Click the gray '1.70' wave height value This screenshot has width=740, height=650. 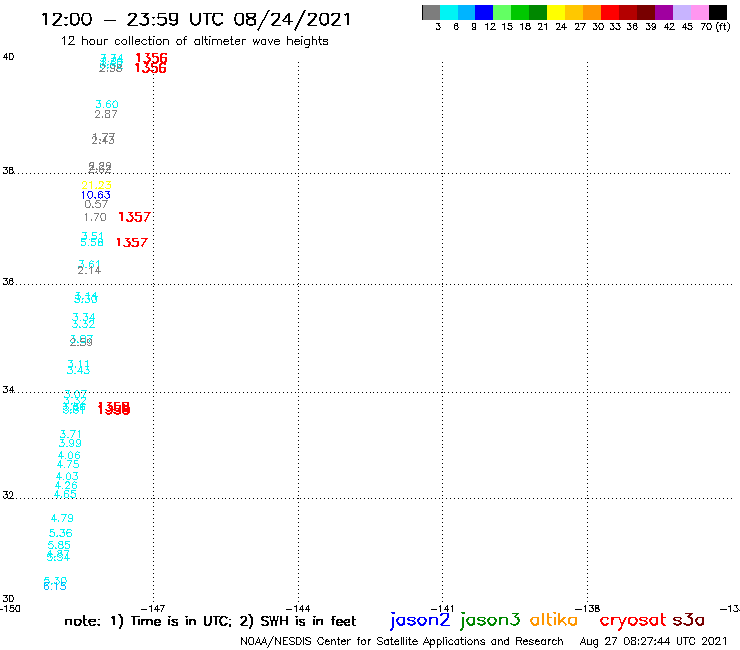click(x=95, y=217)
